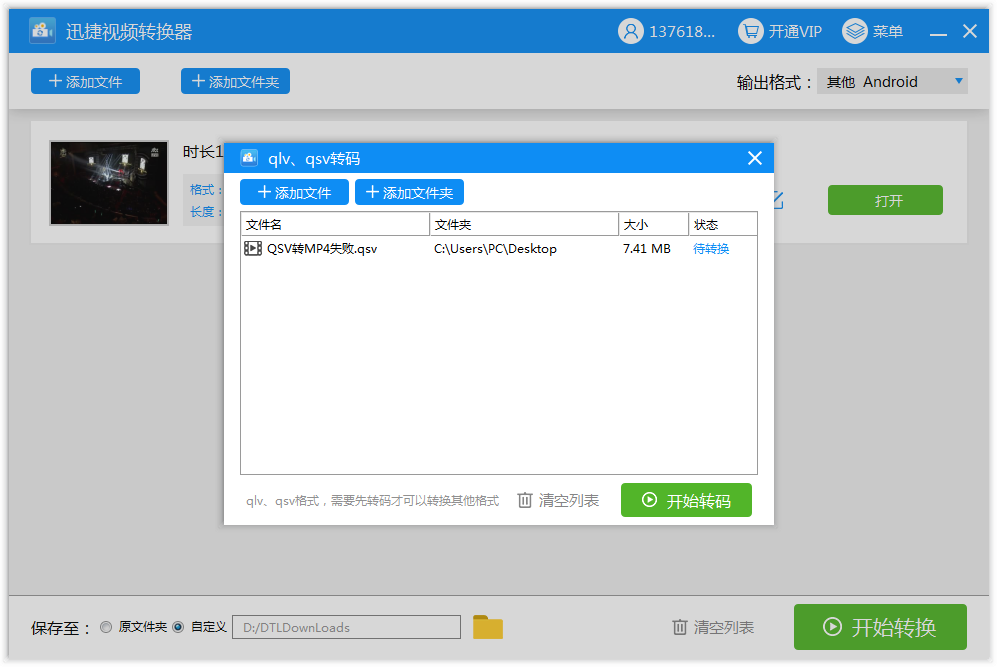This screenshot has height=668, width=998.
Task: Click 清空列表 in the transcode dialog
Action: [558, 501]
